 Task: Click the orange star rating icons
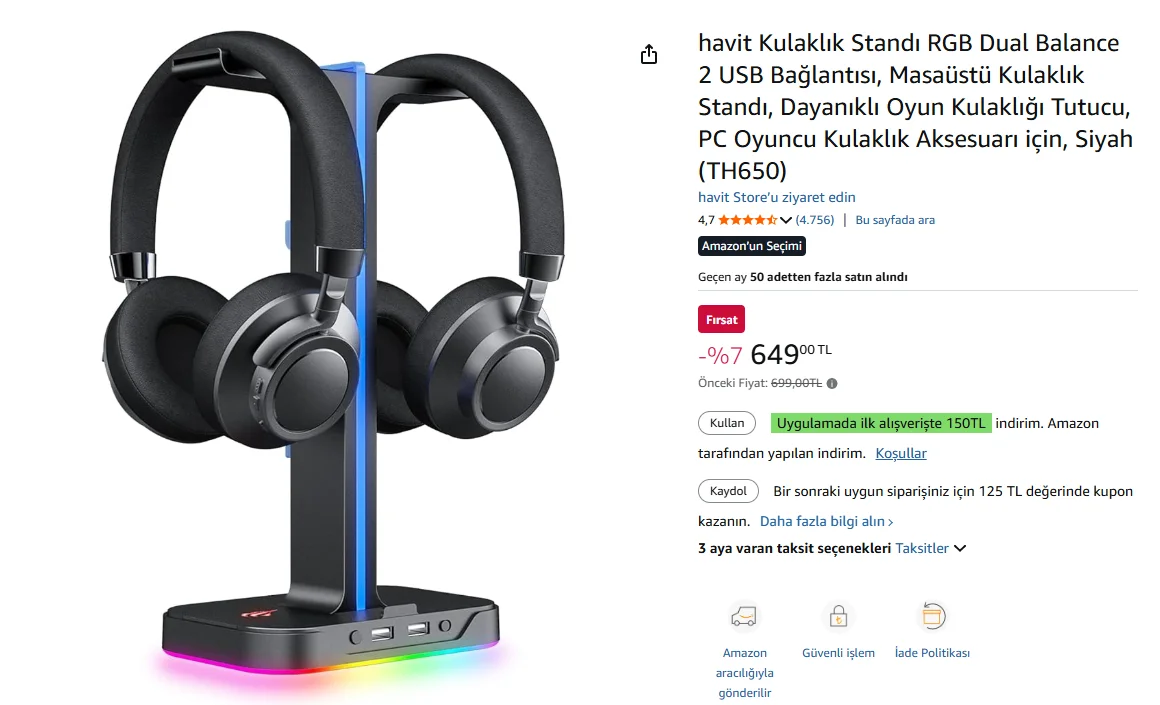[x=747, y=220]
